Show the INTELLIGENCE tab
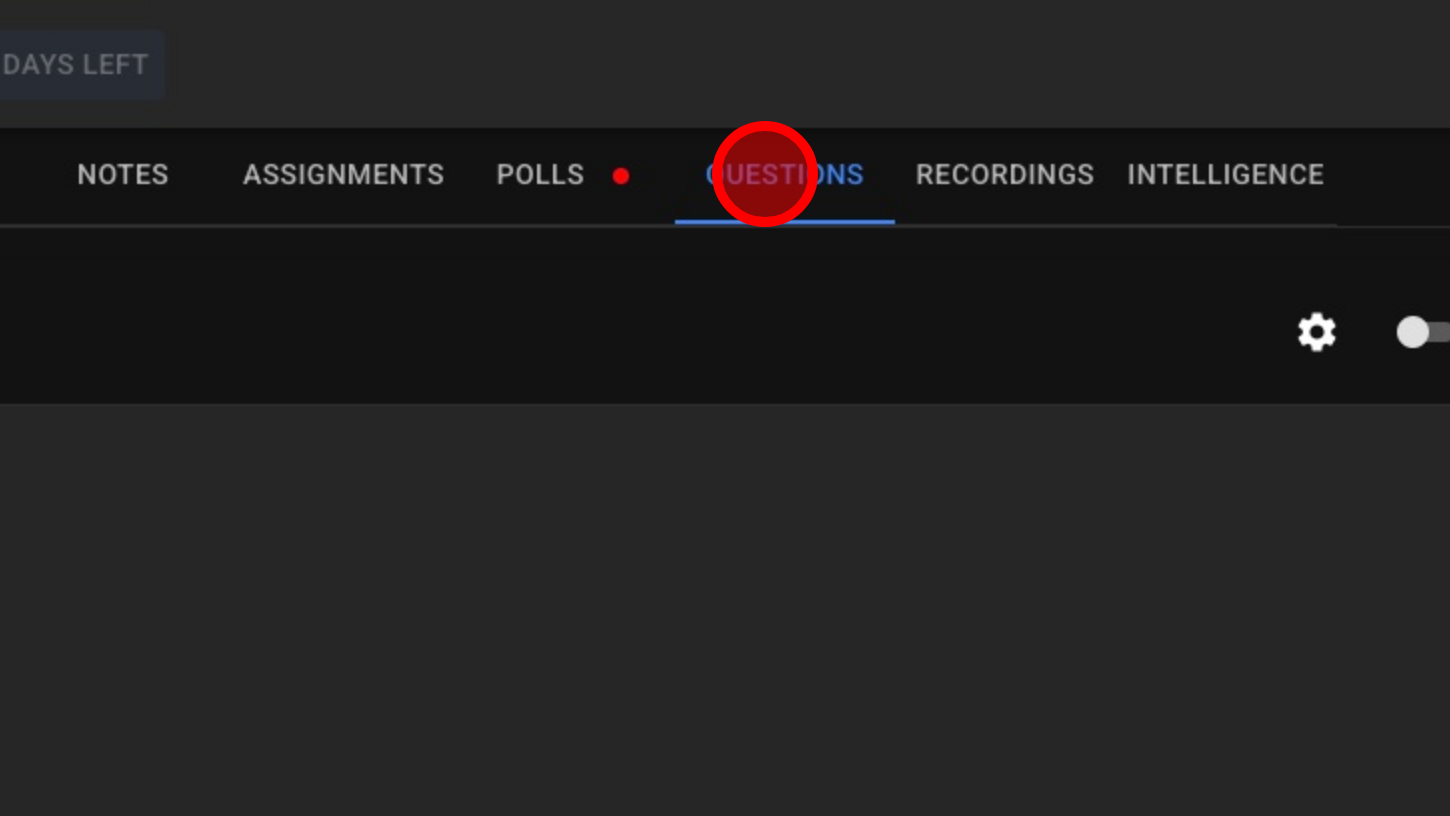Image resolution: width=1450 pixels, height=816 pixels. click(1225, 175)
